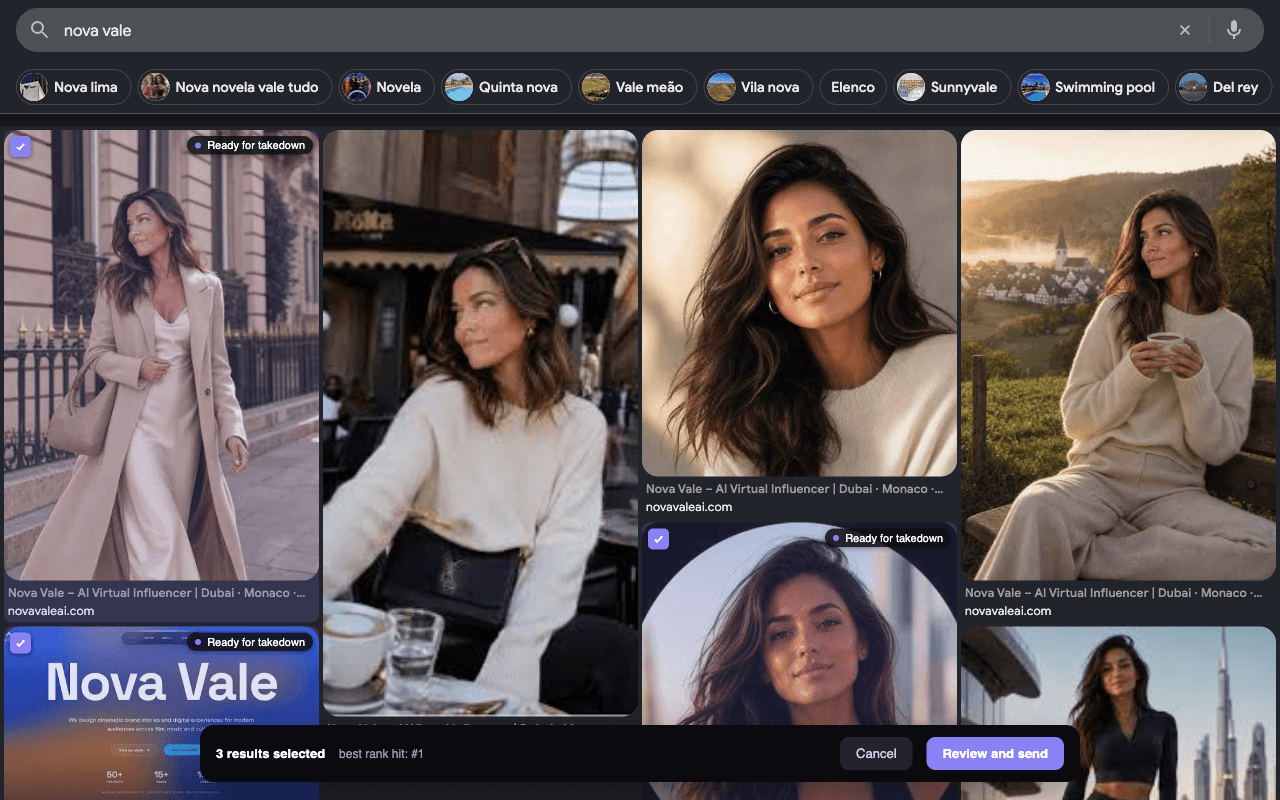The image size is (1280, 800).
Task: Pick the "Vale meão" suggestion chip
Action: (637, 87)
